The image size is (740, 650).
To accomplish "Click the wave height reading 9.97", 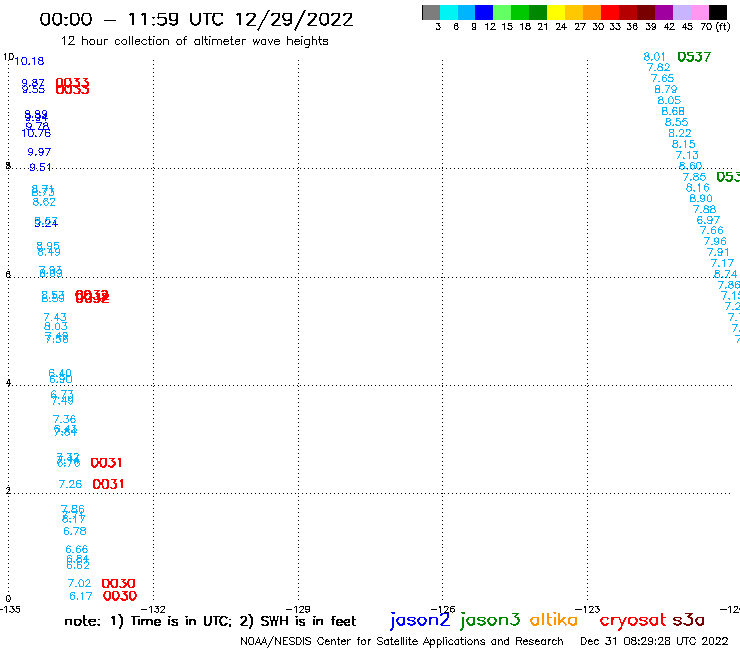I will [39, 152].
